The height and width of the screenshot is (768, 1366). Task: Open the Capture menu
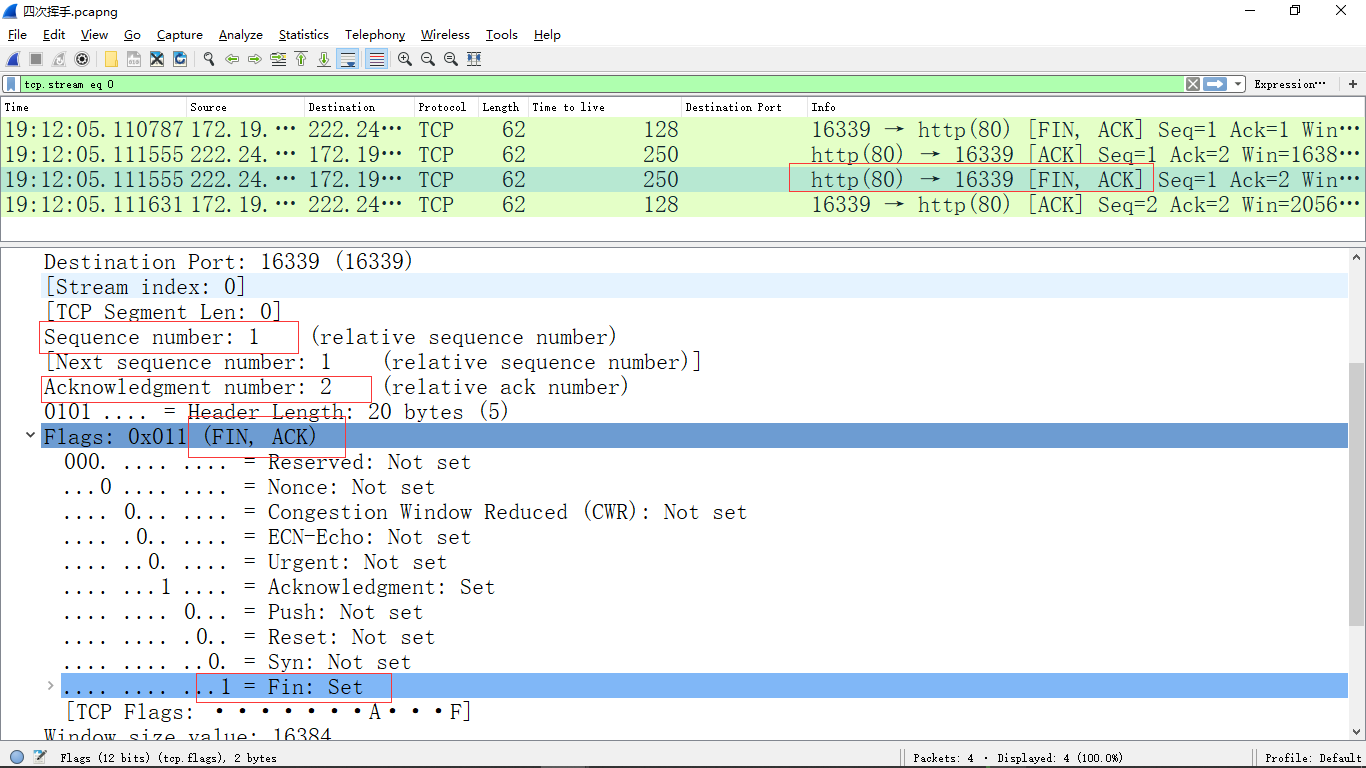click(x=180, y=34)
